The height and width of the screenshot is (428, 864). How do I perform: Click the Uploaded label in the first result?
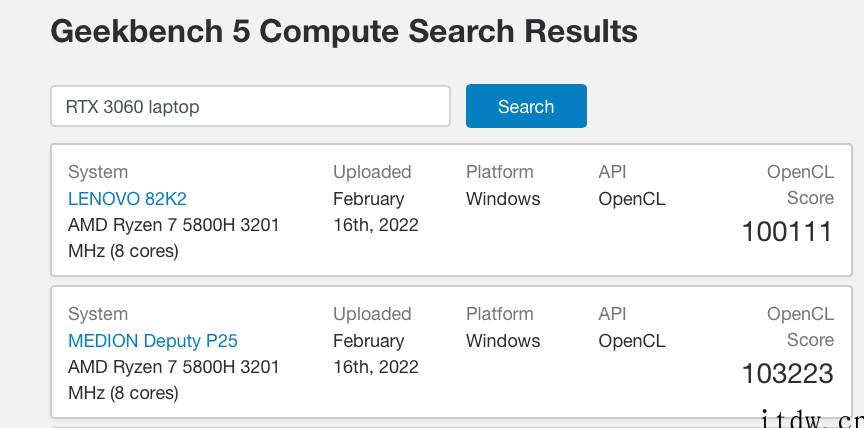(x=372, y=172)
